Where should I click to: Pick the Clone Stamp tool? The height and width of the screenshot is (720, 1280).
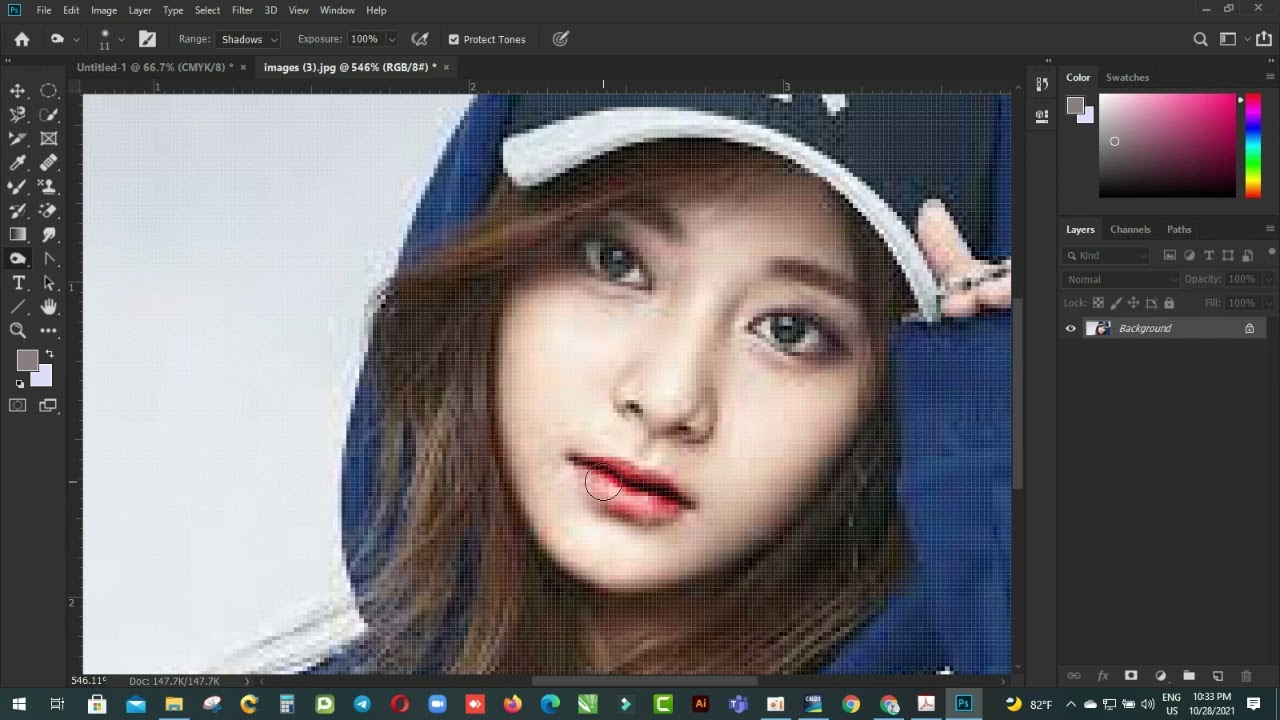[48, 187]
